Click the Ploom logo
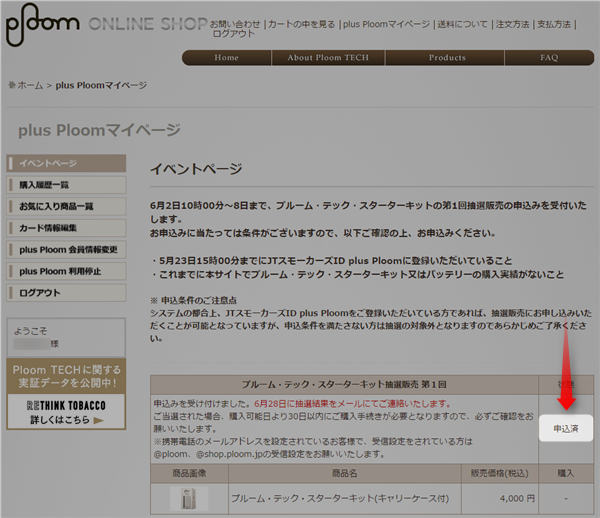 (x=42, y=25)
